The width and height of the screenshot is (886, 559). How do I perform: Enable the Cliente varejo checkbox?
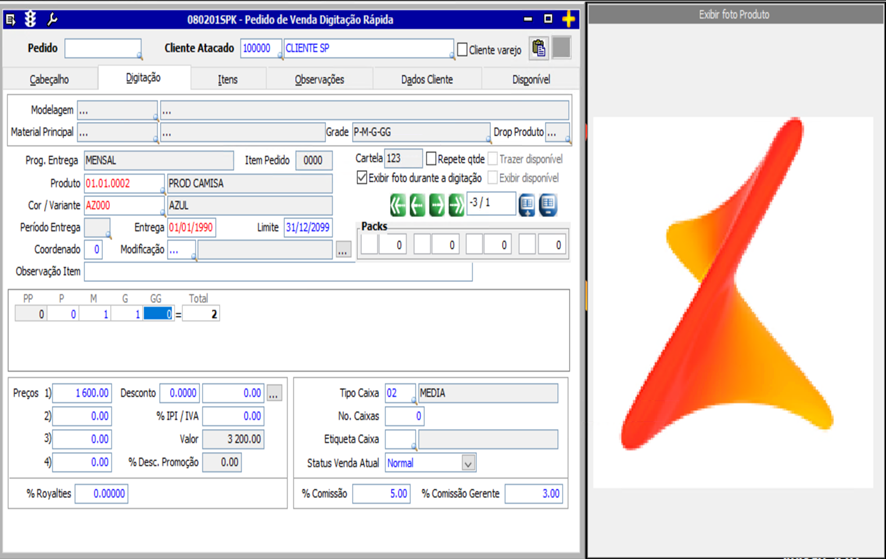tap(462, 50)
